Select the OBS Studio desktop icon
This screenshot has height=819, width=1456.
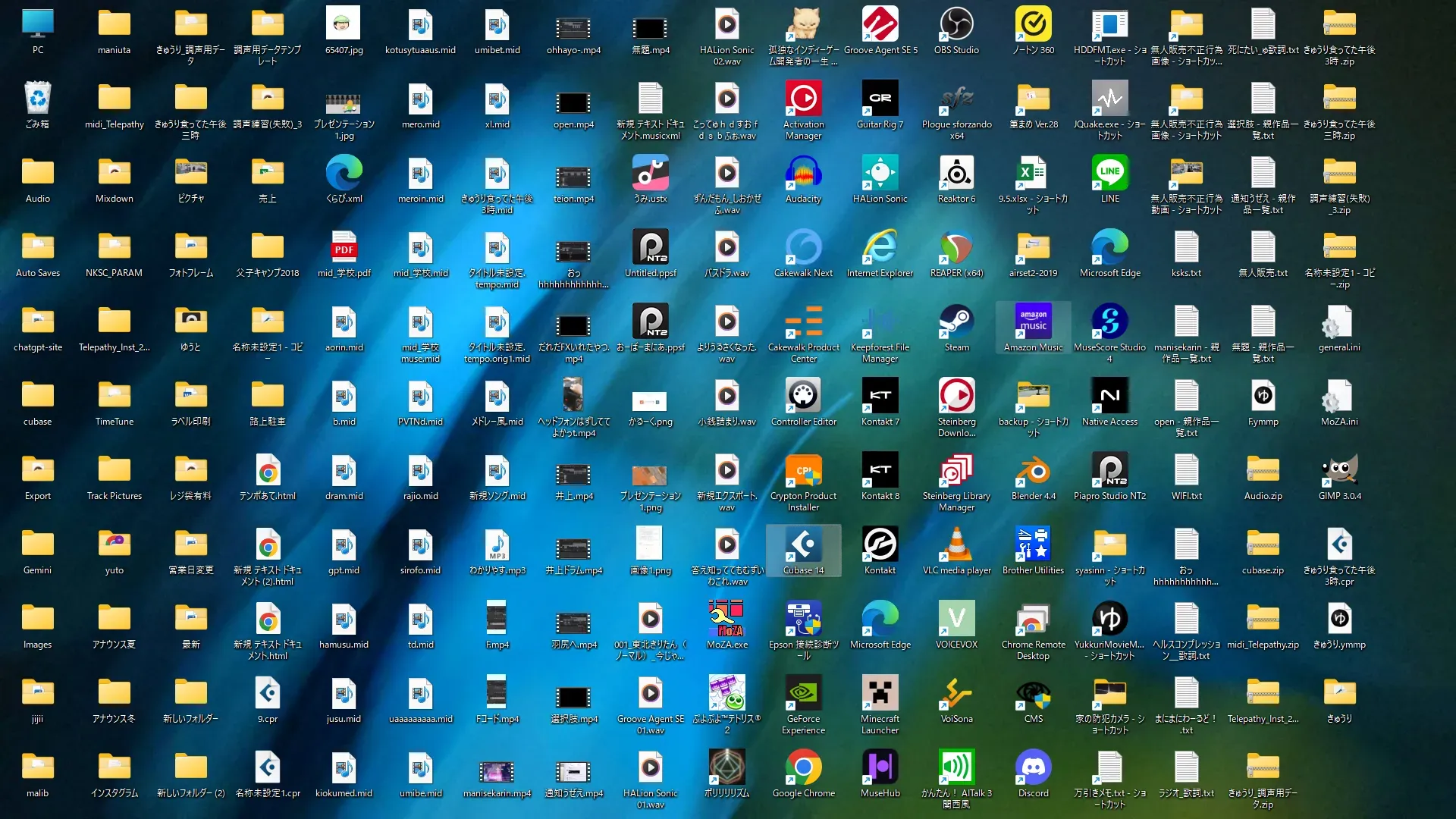tap(956, 25)
